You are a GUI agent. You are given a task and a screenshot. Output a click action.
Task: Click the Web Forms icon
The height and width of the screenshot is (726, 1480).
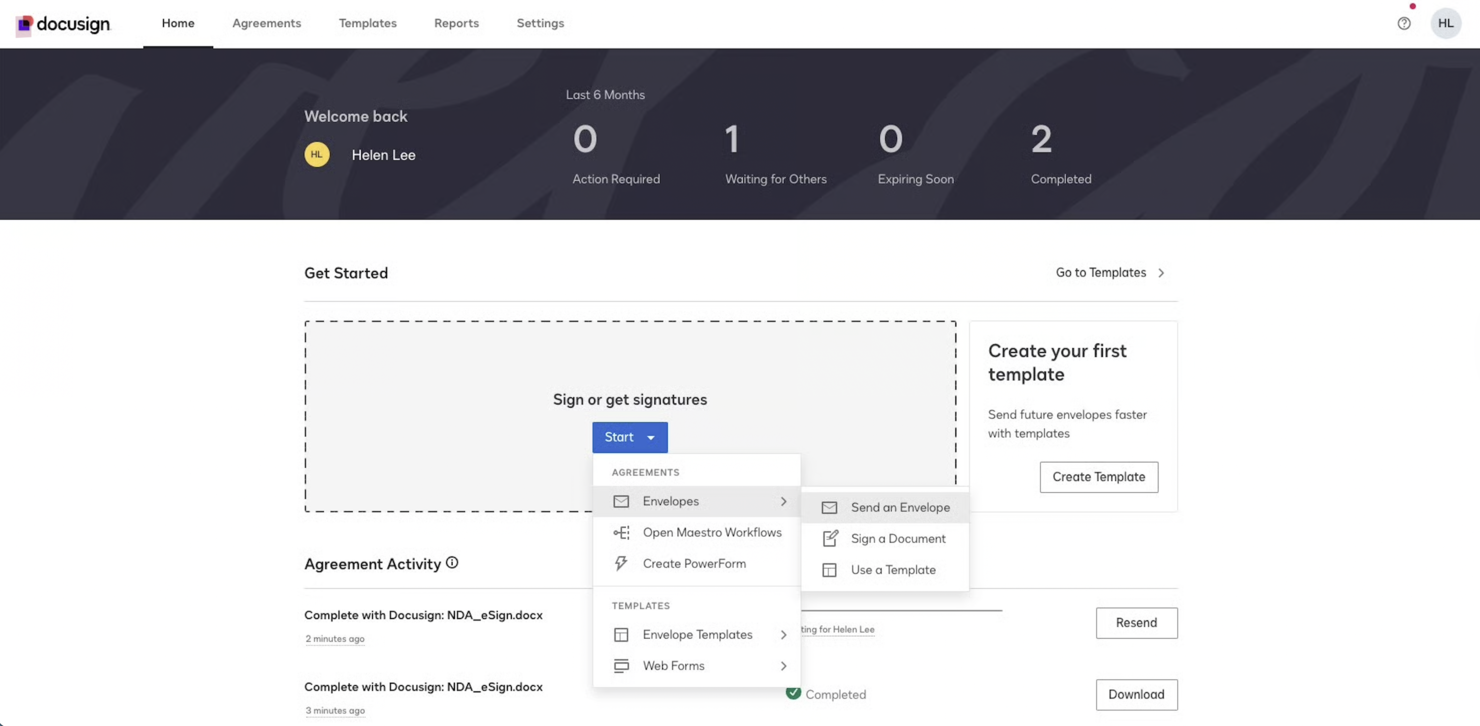(x=621, y=665)
